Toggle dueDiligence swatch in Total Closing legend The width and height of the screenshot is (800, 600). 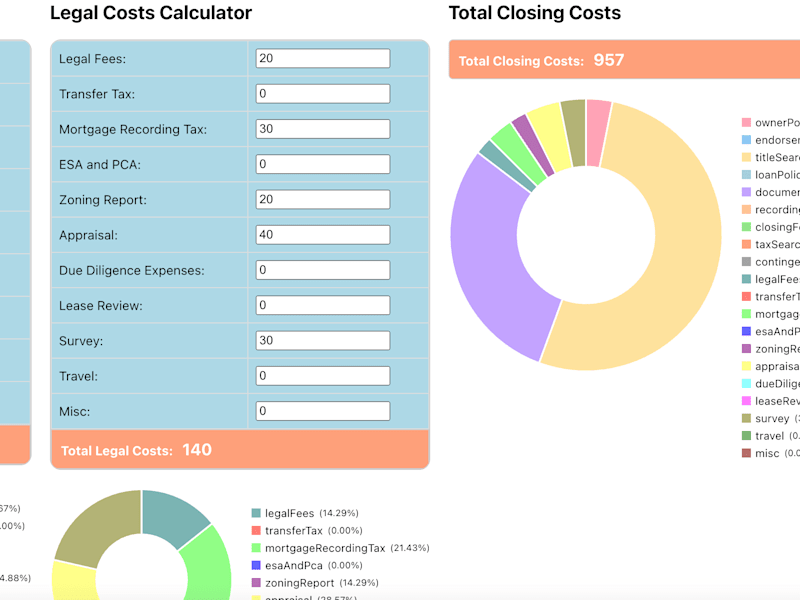pos(746,383)
